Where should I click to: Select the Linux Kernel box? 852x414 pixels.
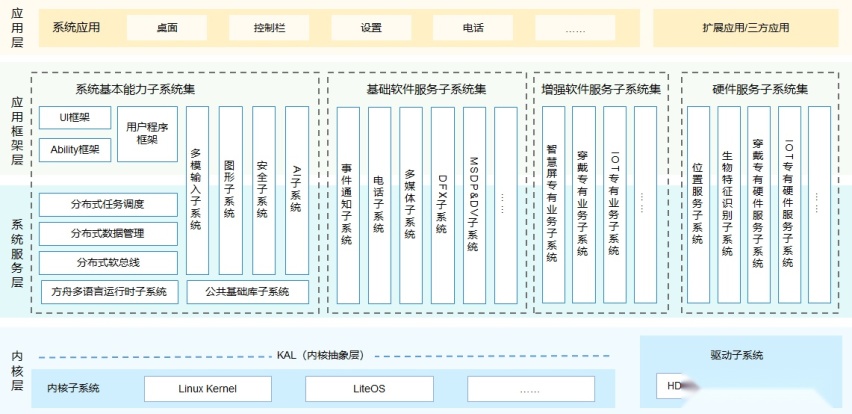[208, 389]
